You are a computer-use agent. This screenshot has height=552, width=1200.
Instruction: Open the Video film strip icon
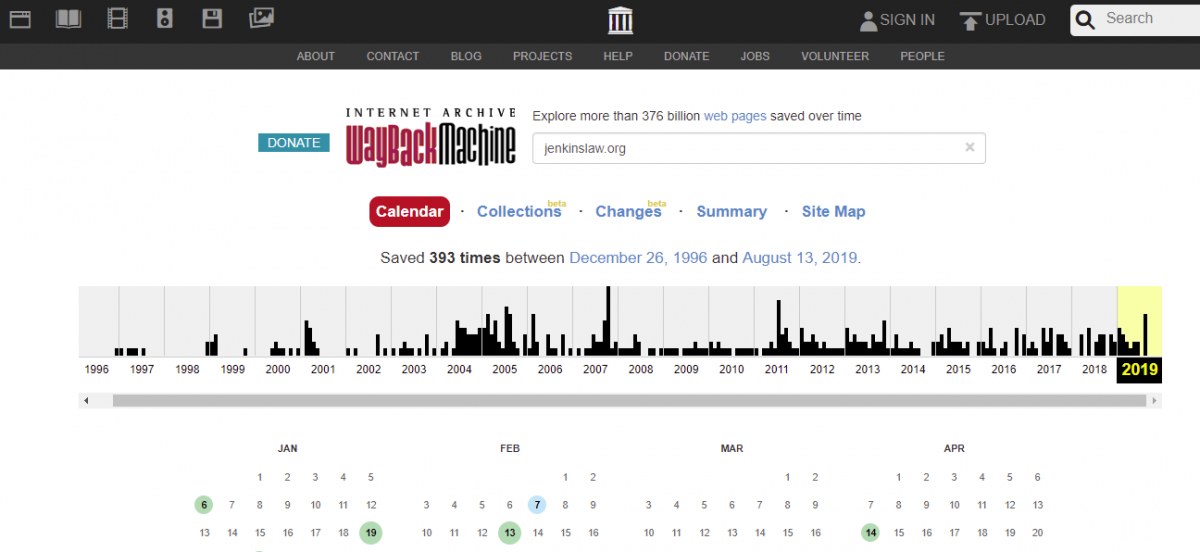(x=118, y=18)
